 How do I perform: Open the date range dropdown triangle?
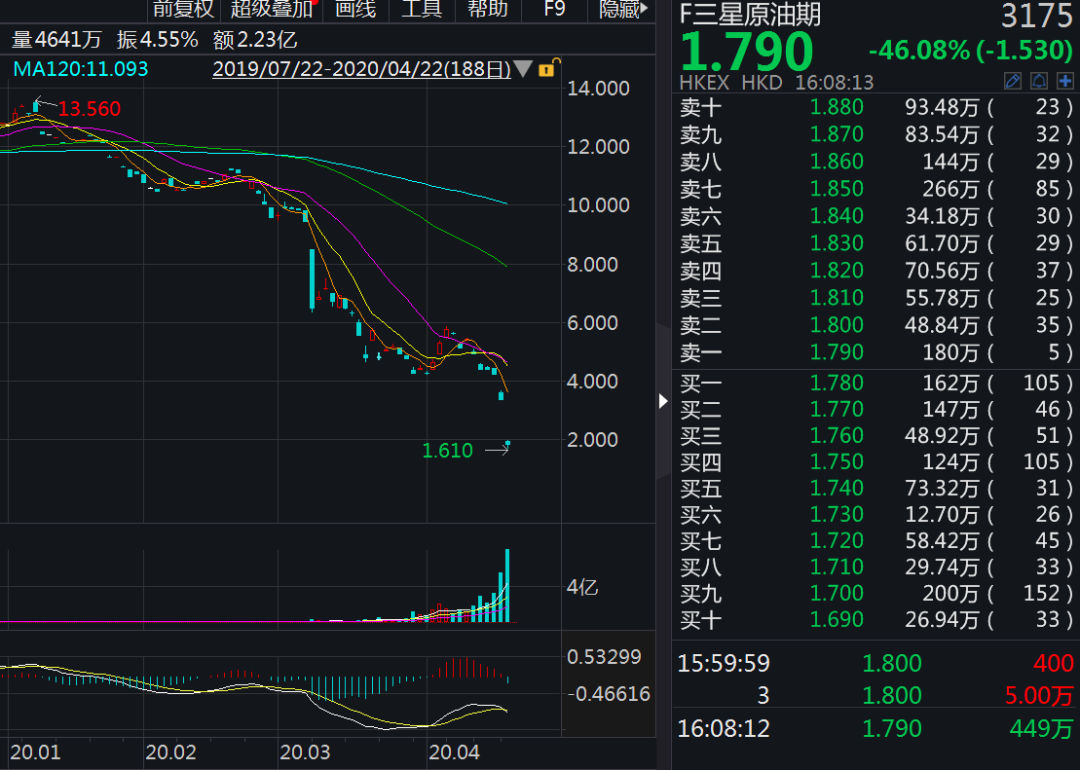(x=523, y=69)
